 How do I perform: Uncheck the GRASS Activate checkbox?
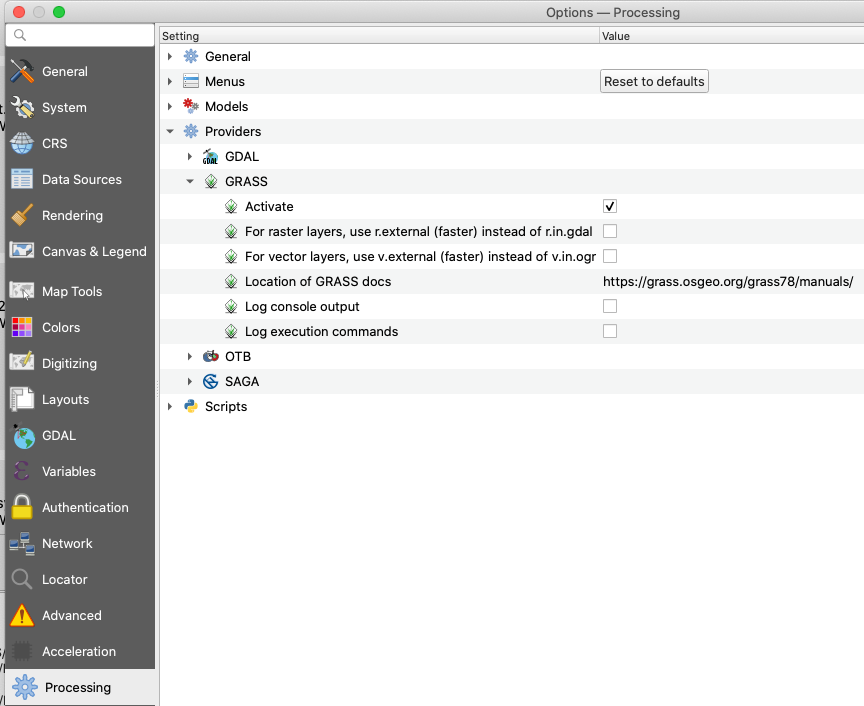tap(610, 206)
